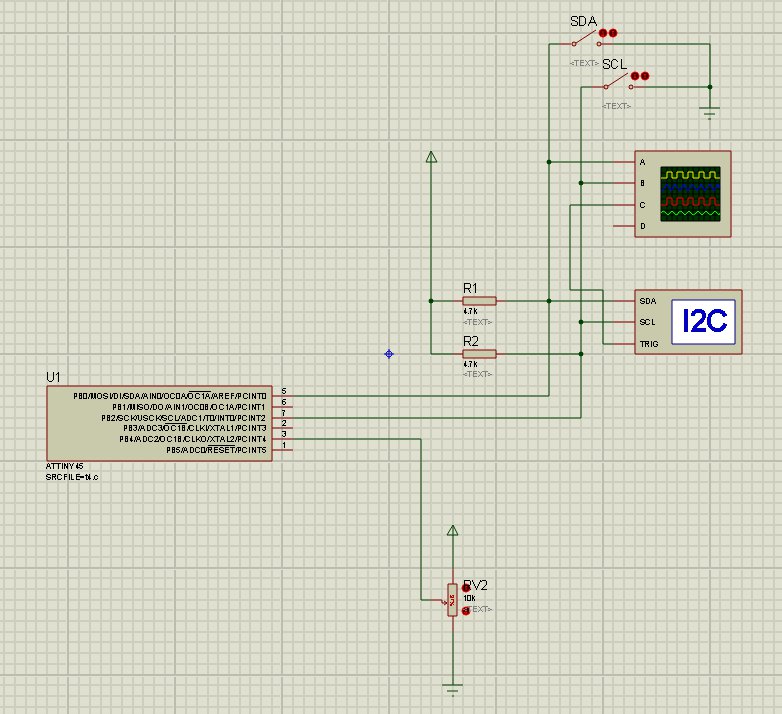782x714 pixels.
Task: Select resistor R1 body
Action: (480, 300)
